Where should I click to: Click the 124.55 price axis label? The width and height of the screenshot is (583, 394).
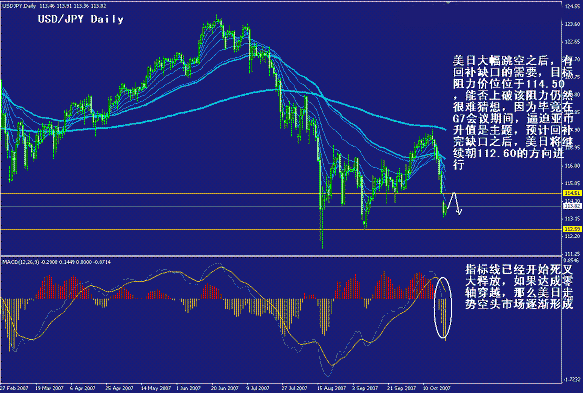tap(573, 6)
